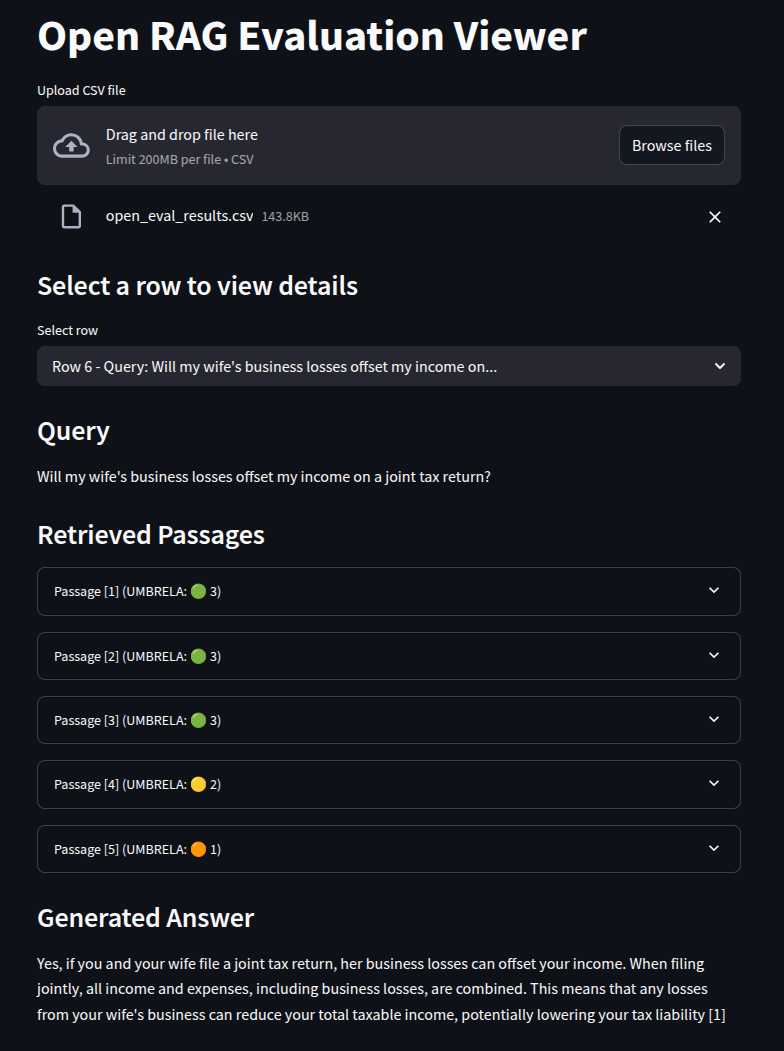The image size is (784, 1051).
Task: Click the green circle on Passage [3]
Action: 198,721
